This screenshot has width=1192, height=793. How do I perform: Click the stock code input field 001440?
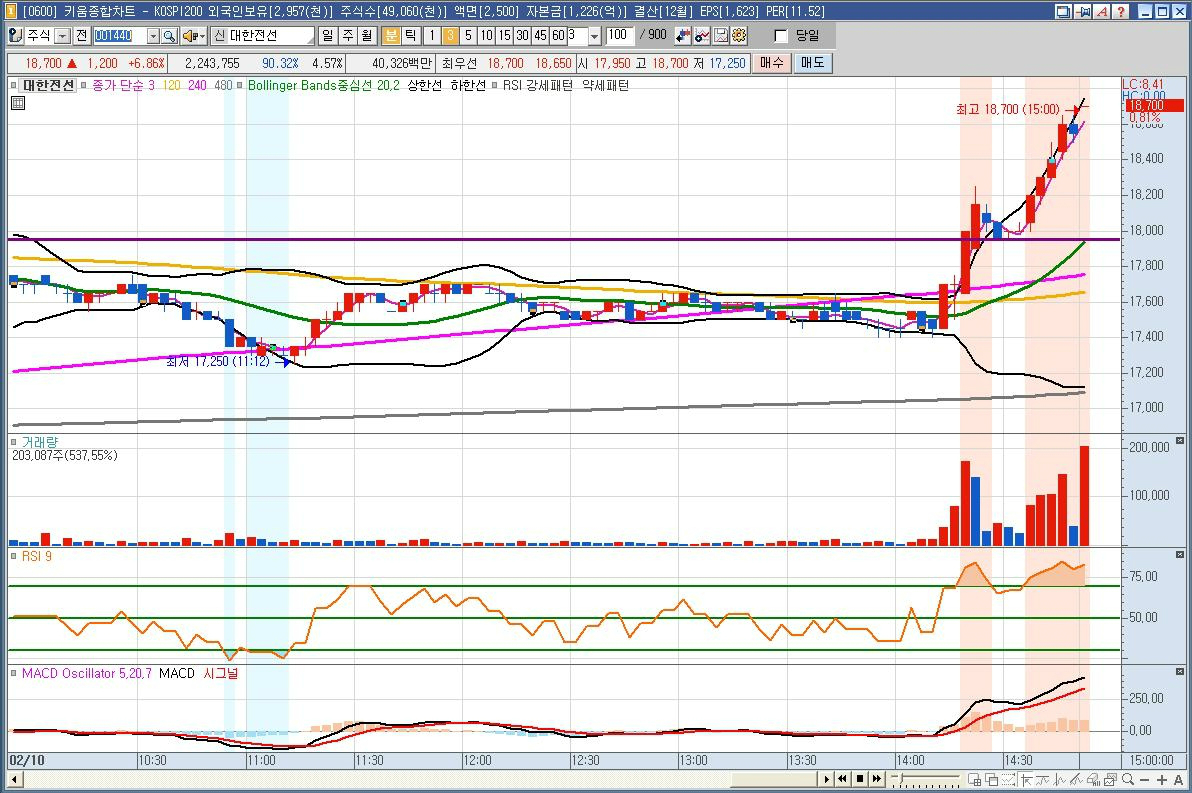coord(119,36)
